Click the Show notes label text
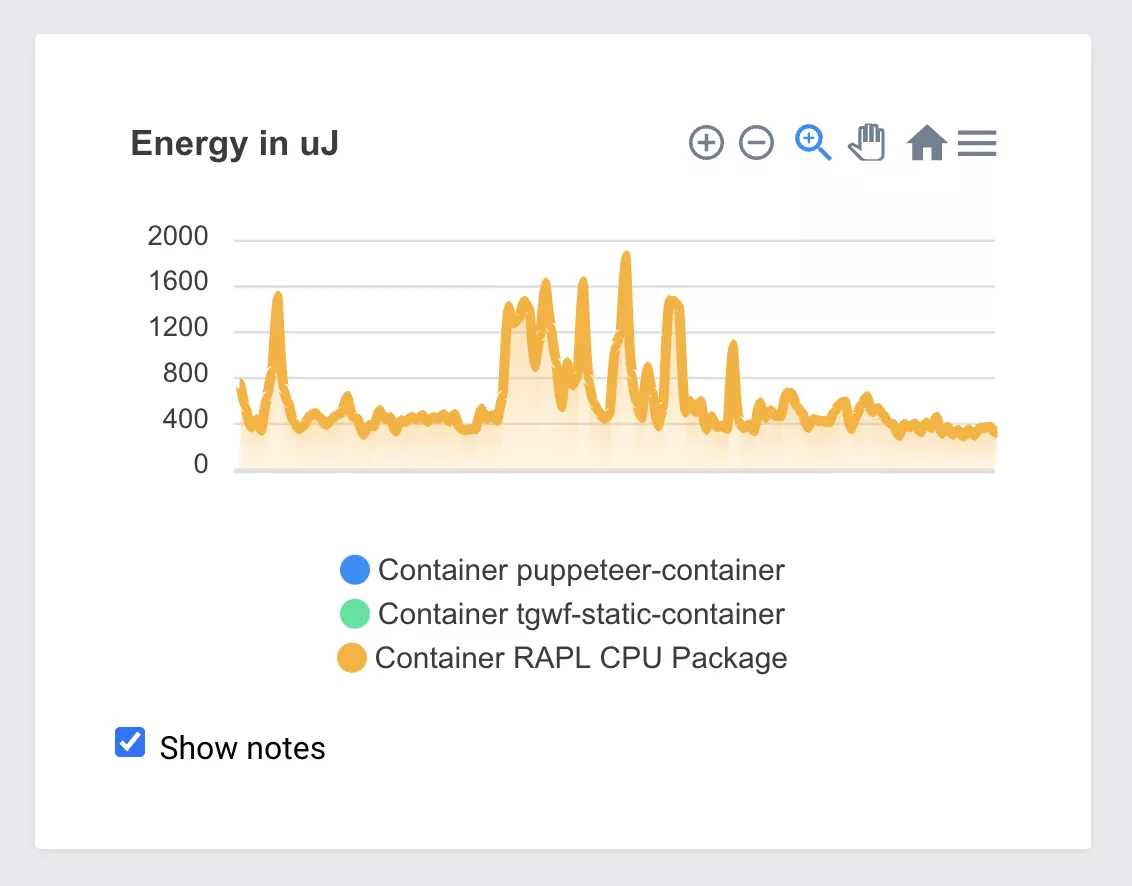Image resolution: width=1132 pixels, height=886 pixels. click(x=243, y=748)
